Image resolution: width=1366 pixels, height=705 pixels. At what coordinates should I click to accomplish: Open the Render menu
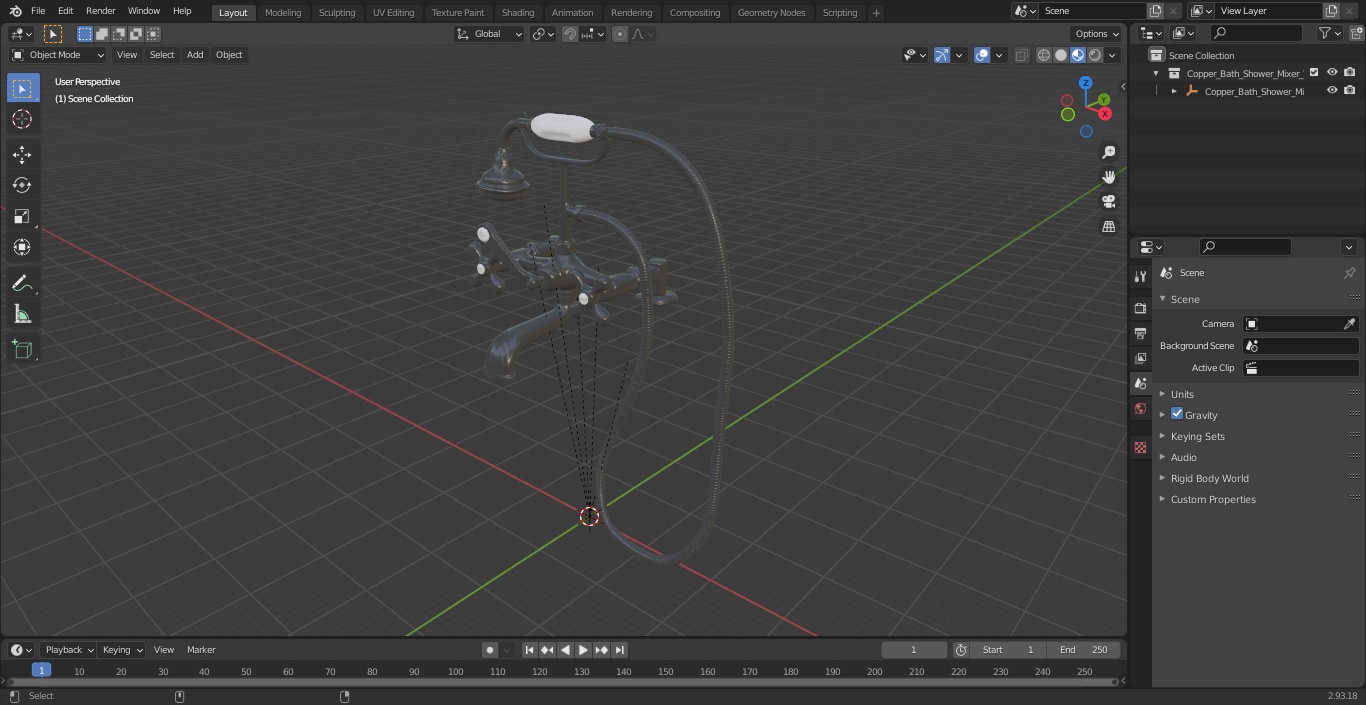coord(100,11)
